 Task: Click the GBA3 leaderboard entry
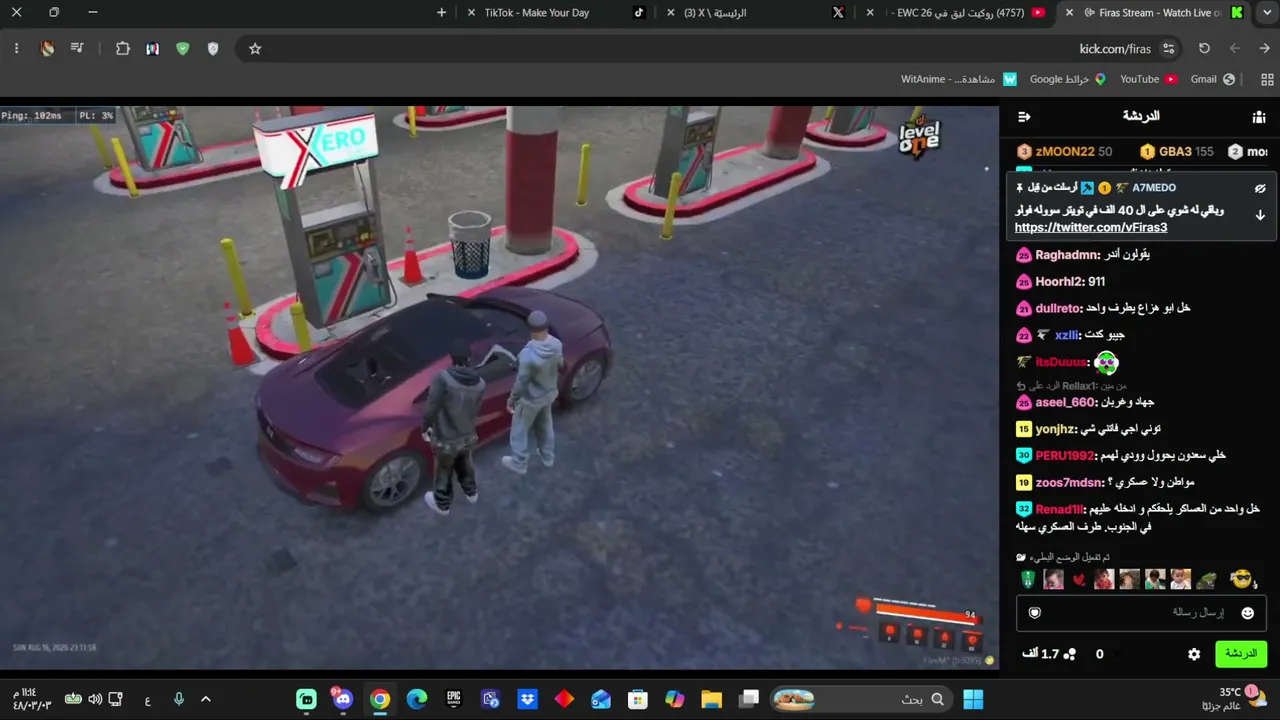[1177, 152]
